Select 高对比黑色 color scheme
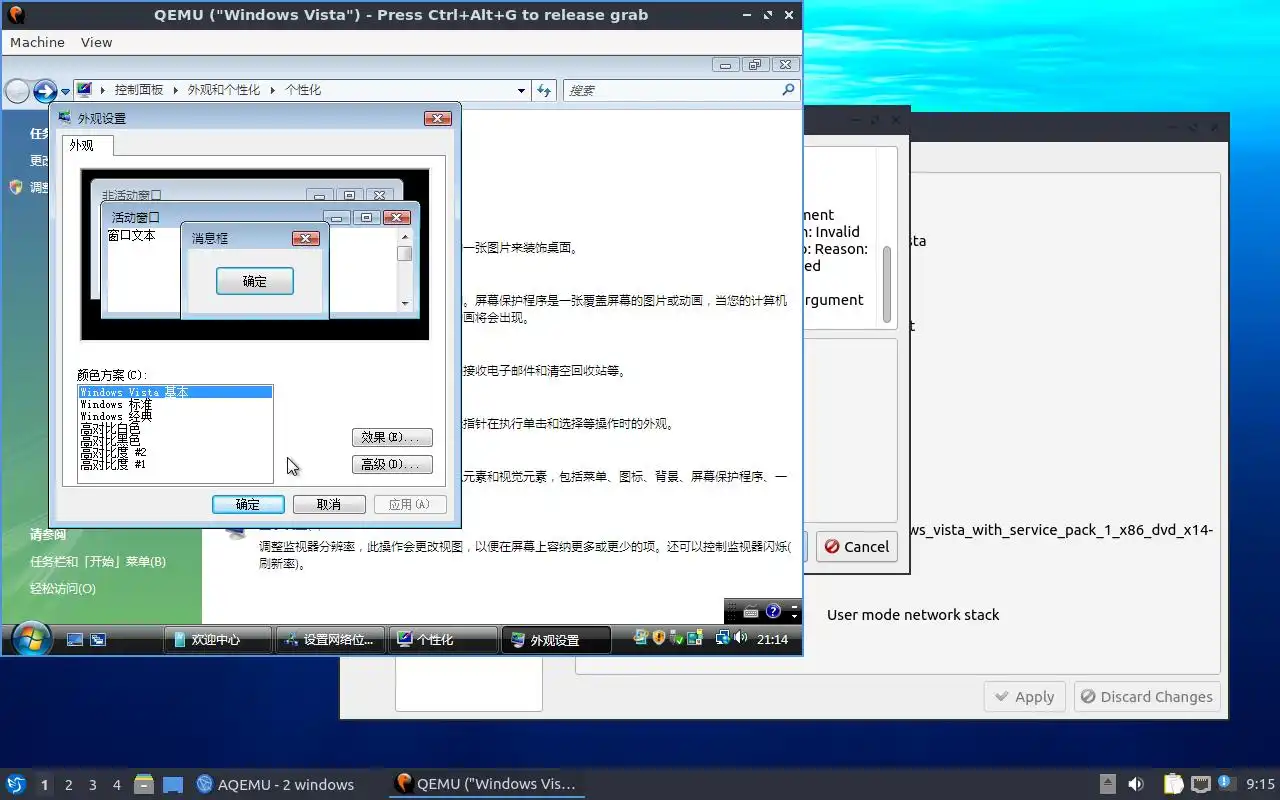Image resolution: width=1280 pixels, height=800 pixels. click(175, 440)
